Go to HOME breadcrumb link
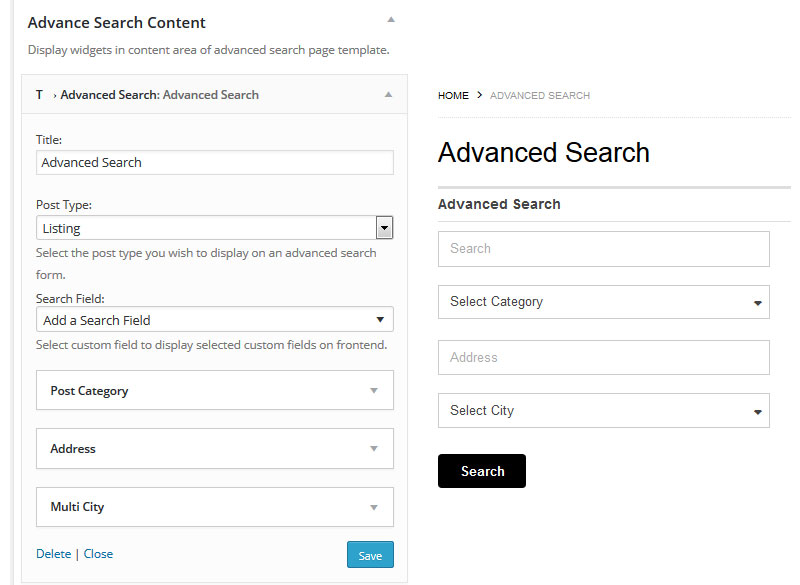This screenshot has height=585, width=800. coord(453,95)
